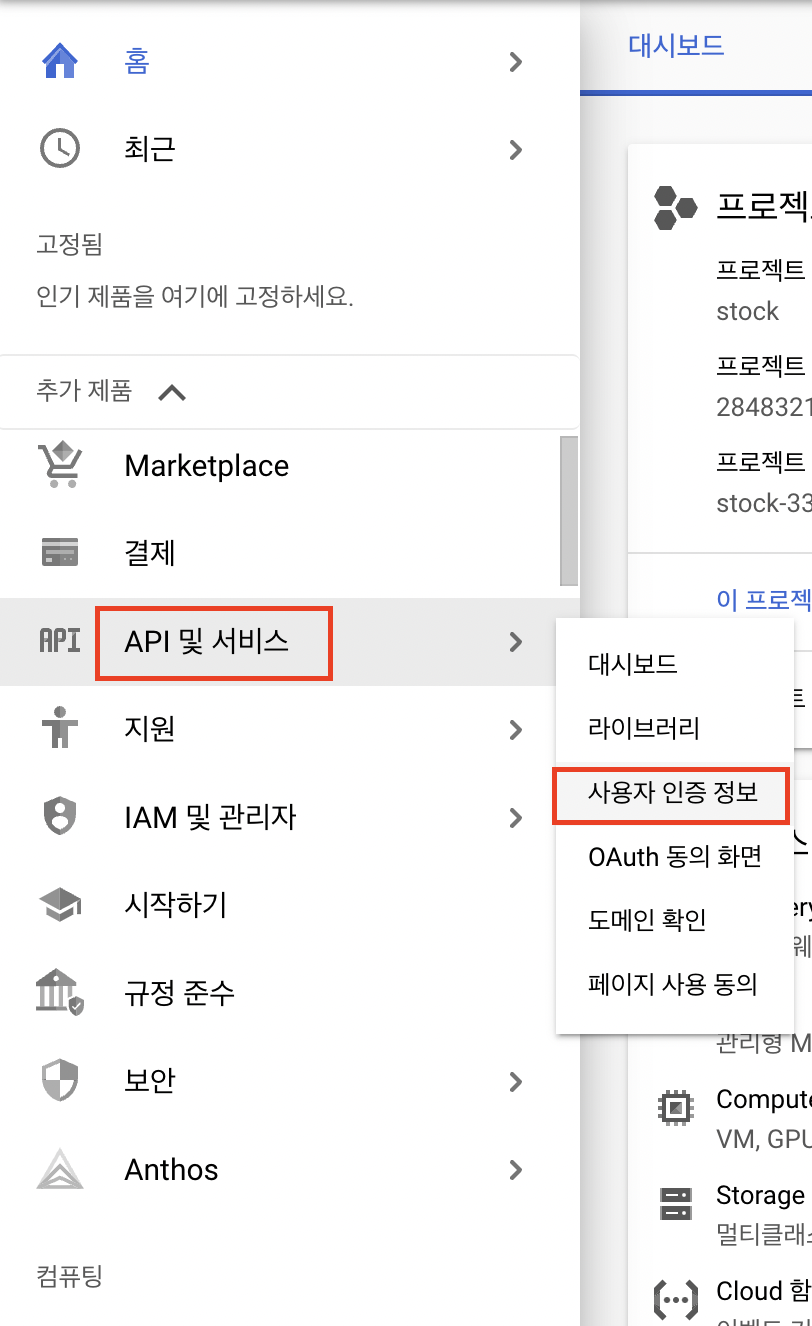Expand the Anthos submenu chevron
This screenshot has height=1326, width=812.
click(x=516, y=1169)
